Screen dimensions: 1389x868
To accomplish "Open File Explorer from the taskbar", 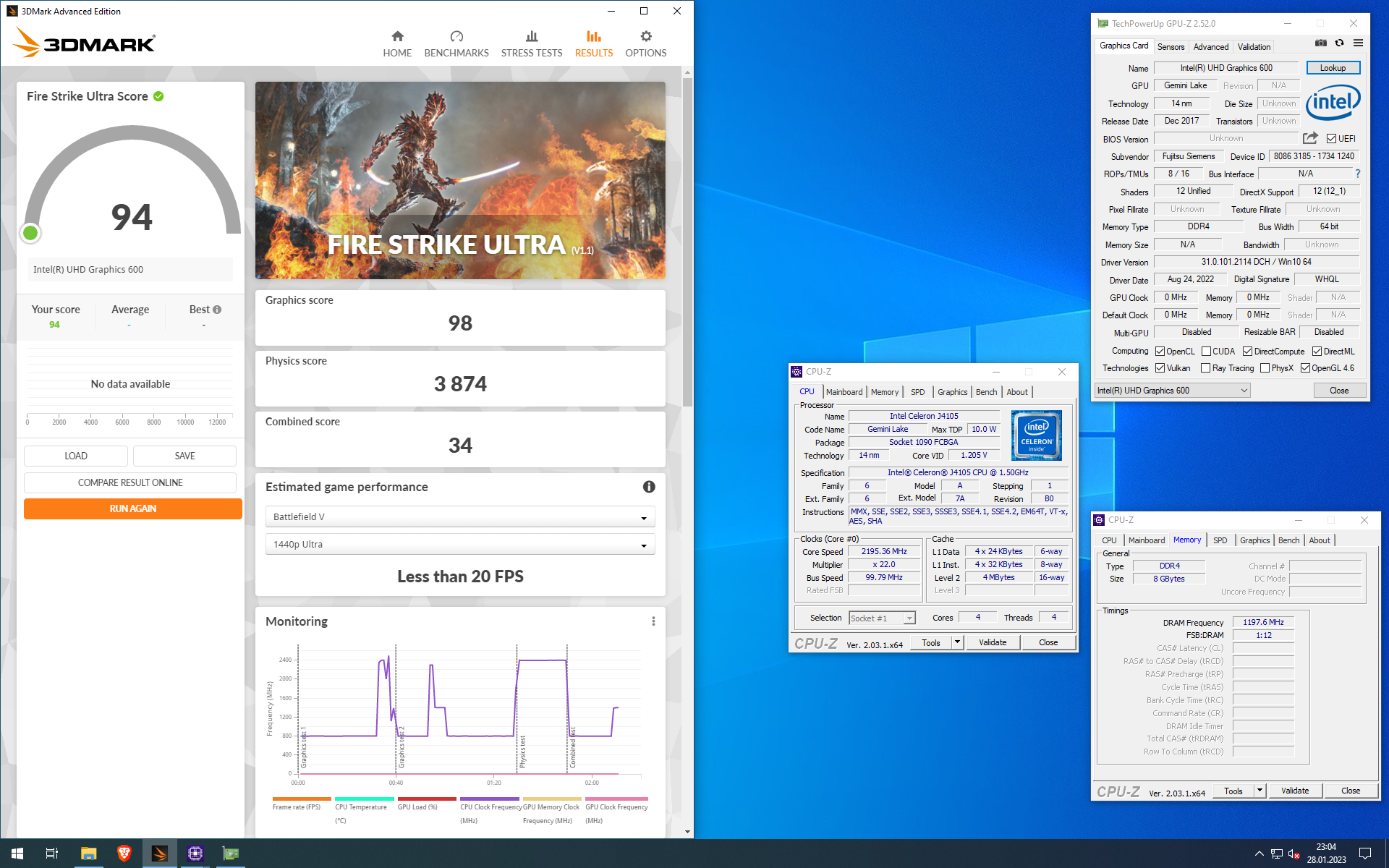I will point(88,854).
